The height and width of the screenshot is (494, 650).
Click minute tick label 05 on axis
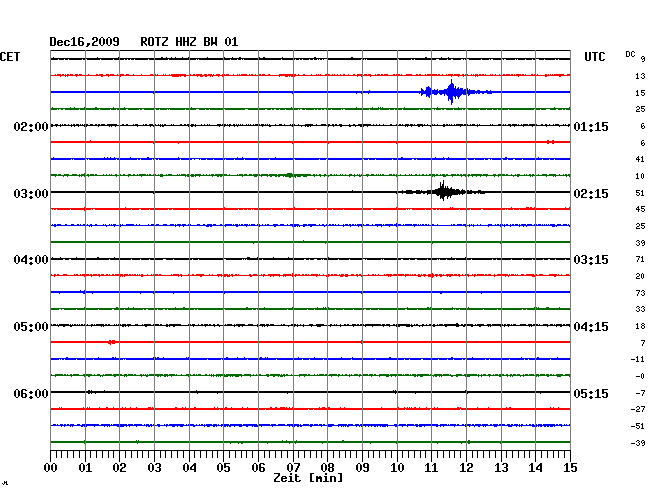tap(223, 468)
